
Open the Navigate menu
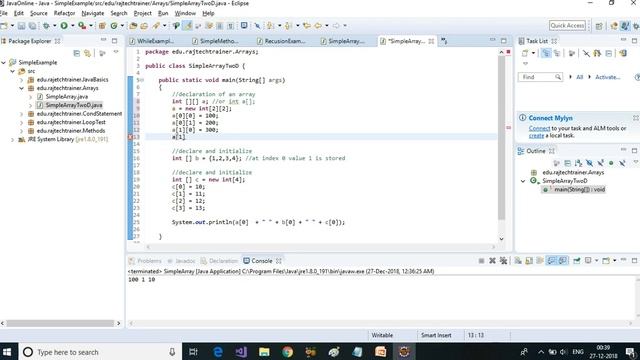click(x=93, y=13)
